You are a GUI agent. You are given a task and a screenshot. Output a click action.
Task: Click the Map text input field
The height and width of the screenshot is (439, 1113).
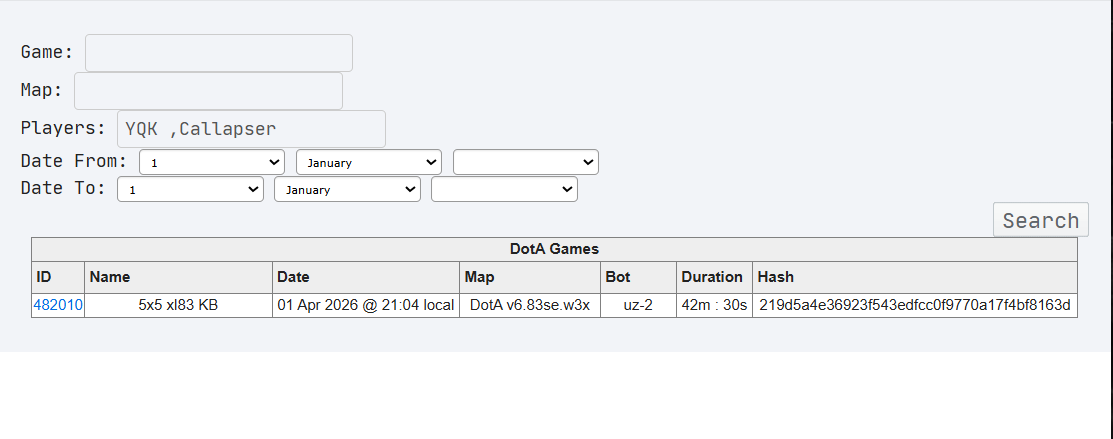209,91
